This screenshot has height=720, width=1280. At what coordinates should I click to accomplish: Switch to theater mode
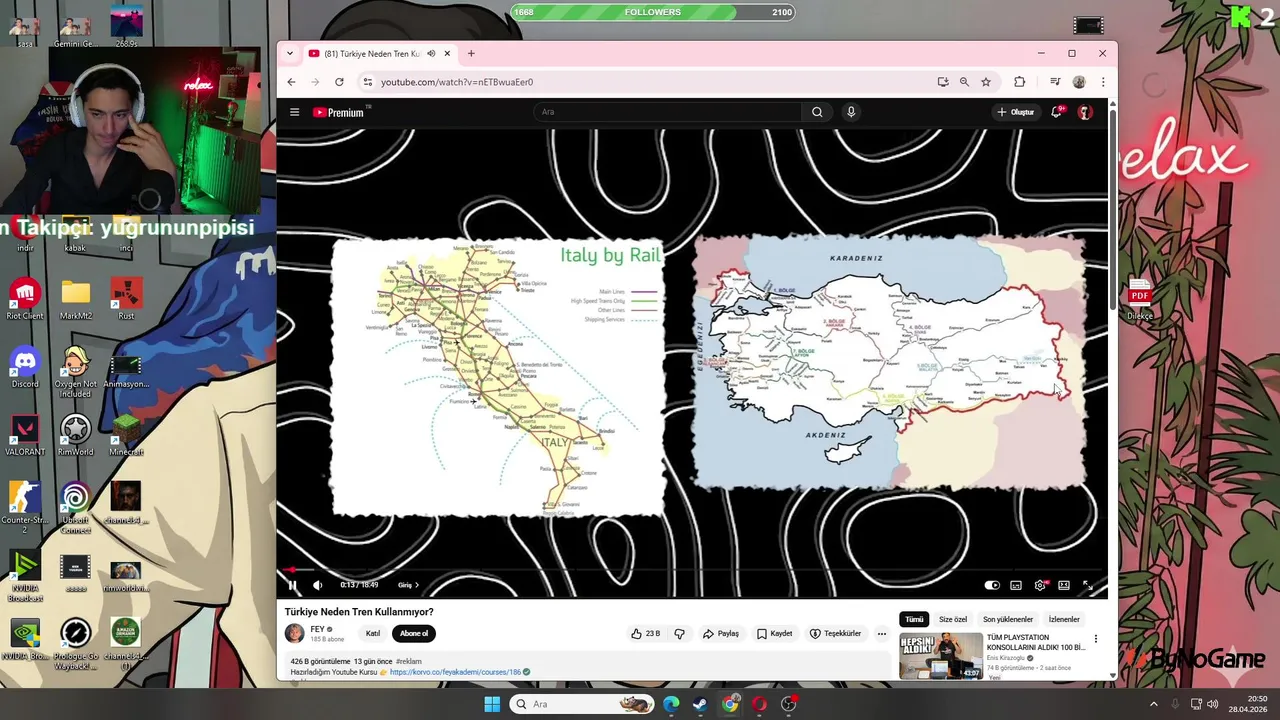tap(1064, 585)
